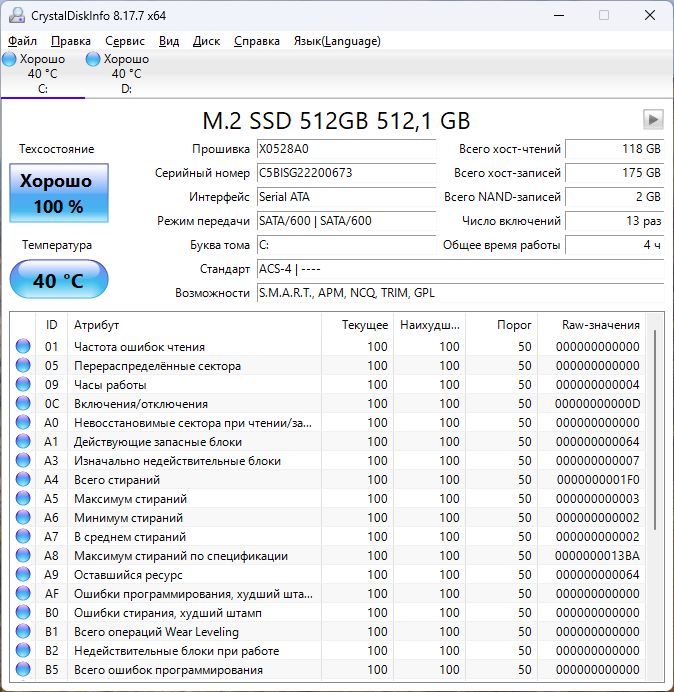This screenshot has width=674, height=692.
Task: Click the next disk arrow button
Action: click(653, 120)
